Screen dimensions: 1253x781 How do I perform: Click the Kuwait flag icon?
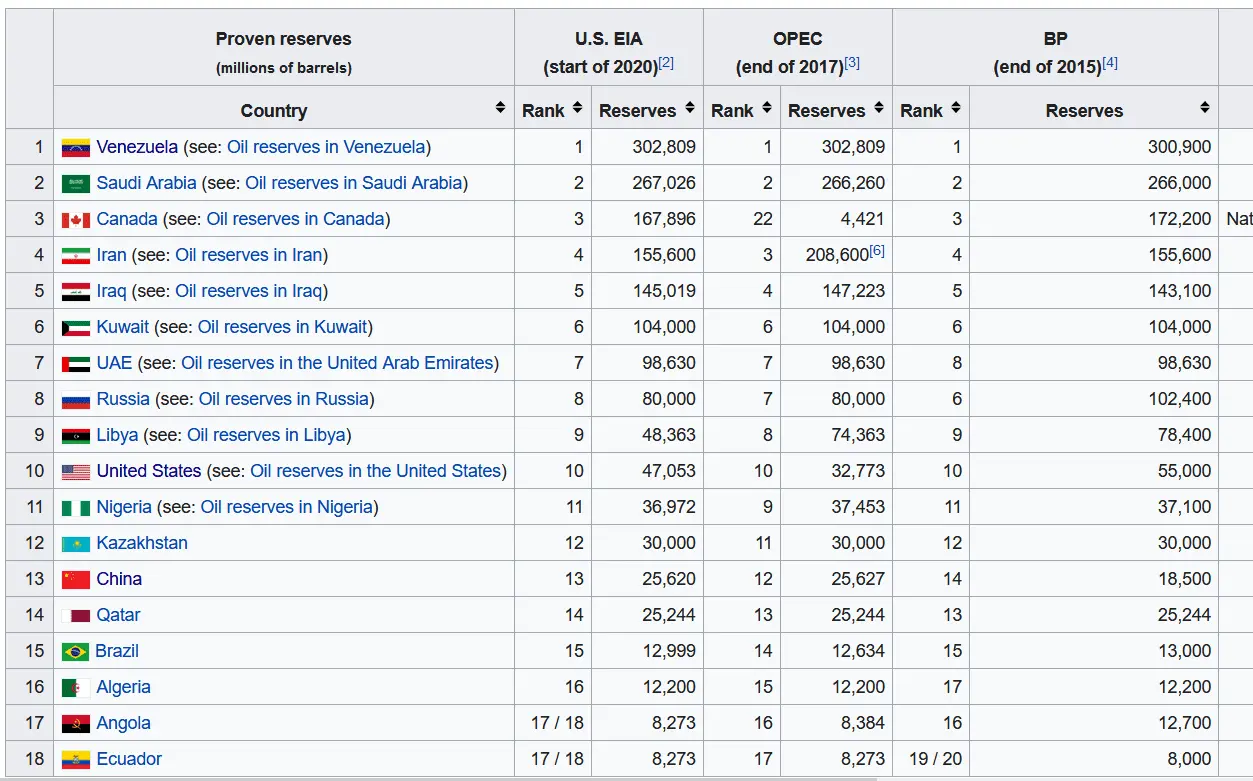click(76, 328)
